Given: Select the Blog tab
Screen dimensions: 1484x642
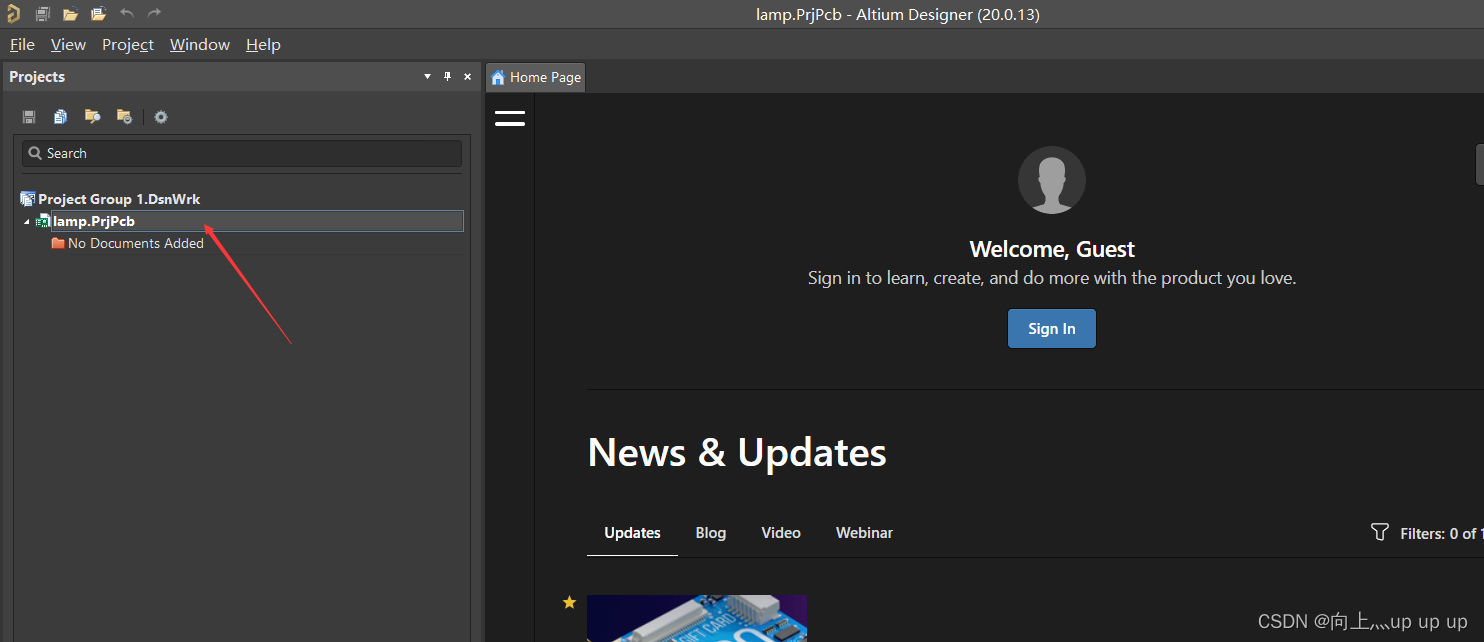Looking at the screenshot, I should (x=711, y=533).
